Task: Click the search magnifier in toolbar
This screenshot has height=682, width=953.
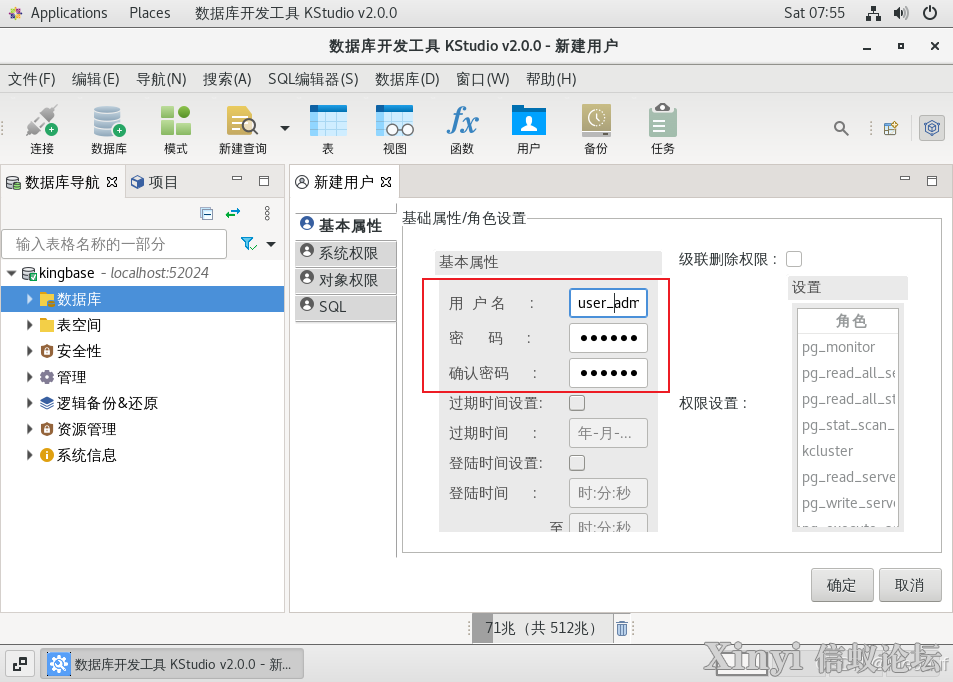Action: pyautogui.click(x=841, y=128)
